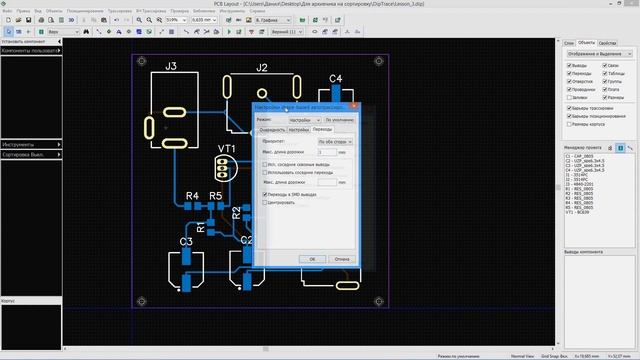Open the 'Вид' menu

tap(38, 11)
